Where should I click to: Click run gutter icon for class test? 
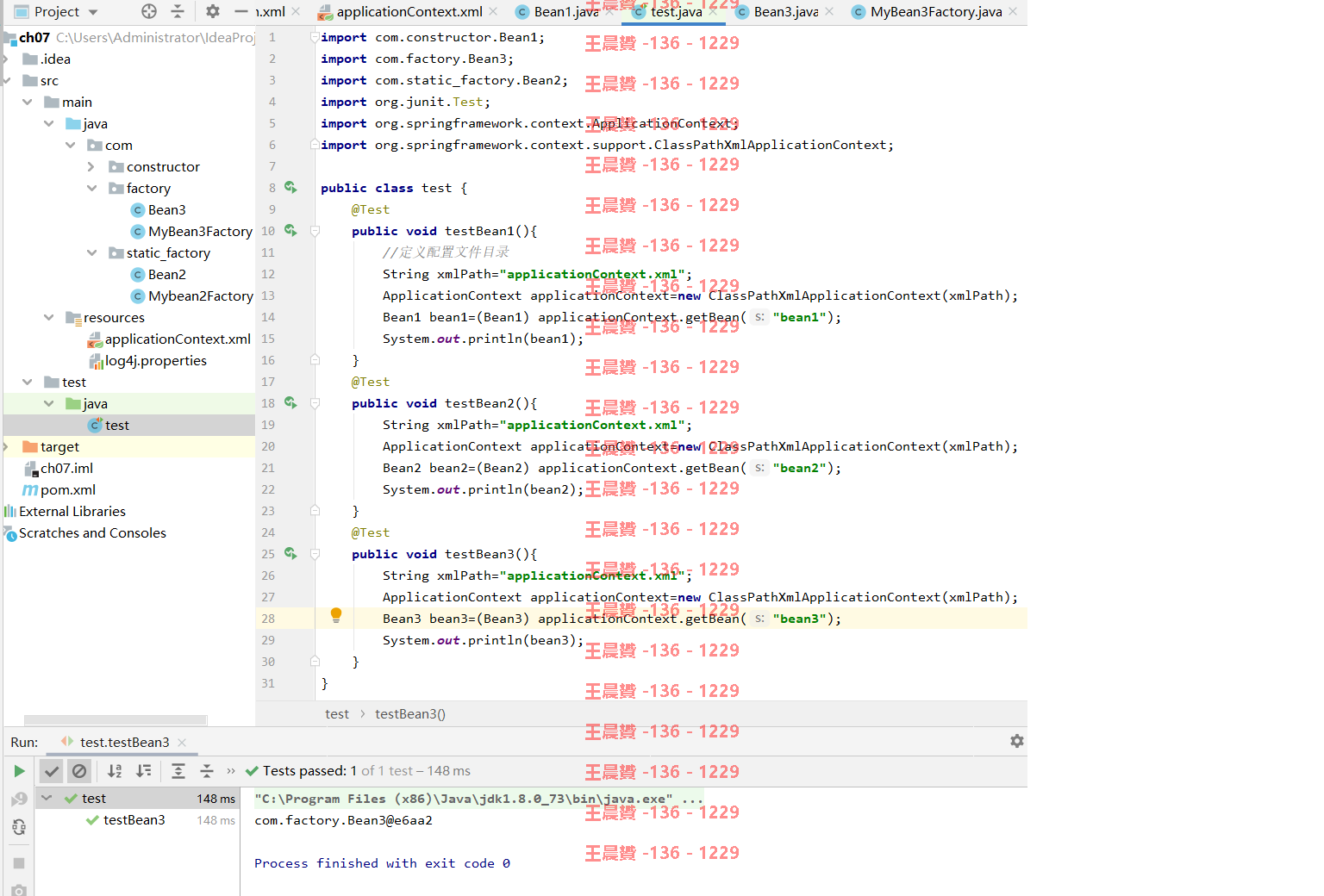point(291,187)
